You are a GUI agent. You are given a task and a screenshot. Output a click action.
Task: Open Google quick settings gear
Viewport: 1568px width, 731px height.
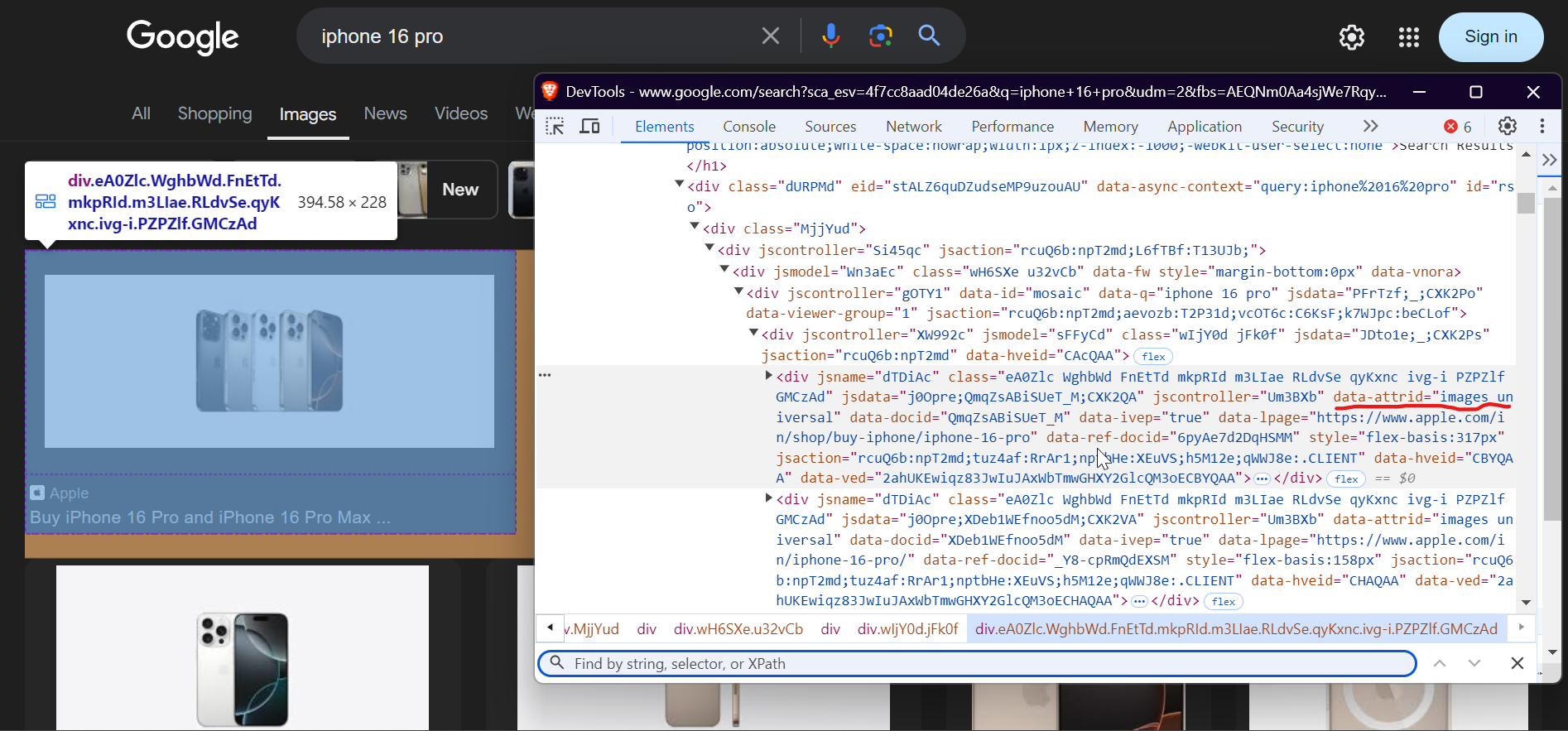(1351, 37)
